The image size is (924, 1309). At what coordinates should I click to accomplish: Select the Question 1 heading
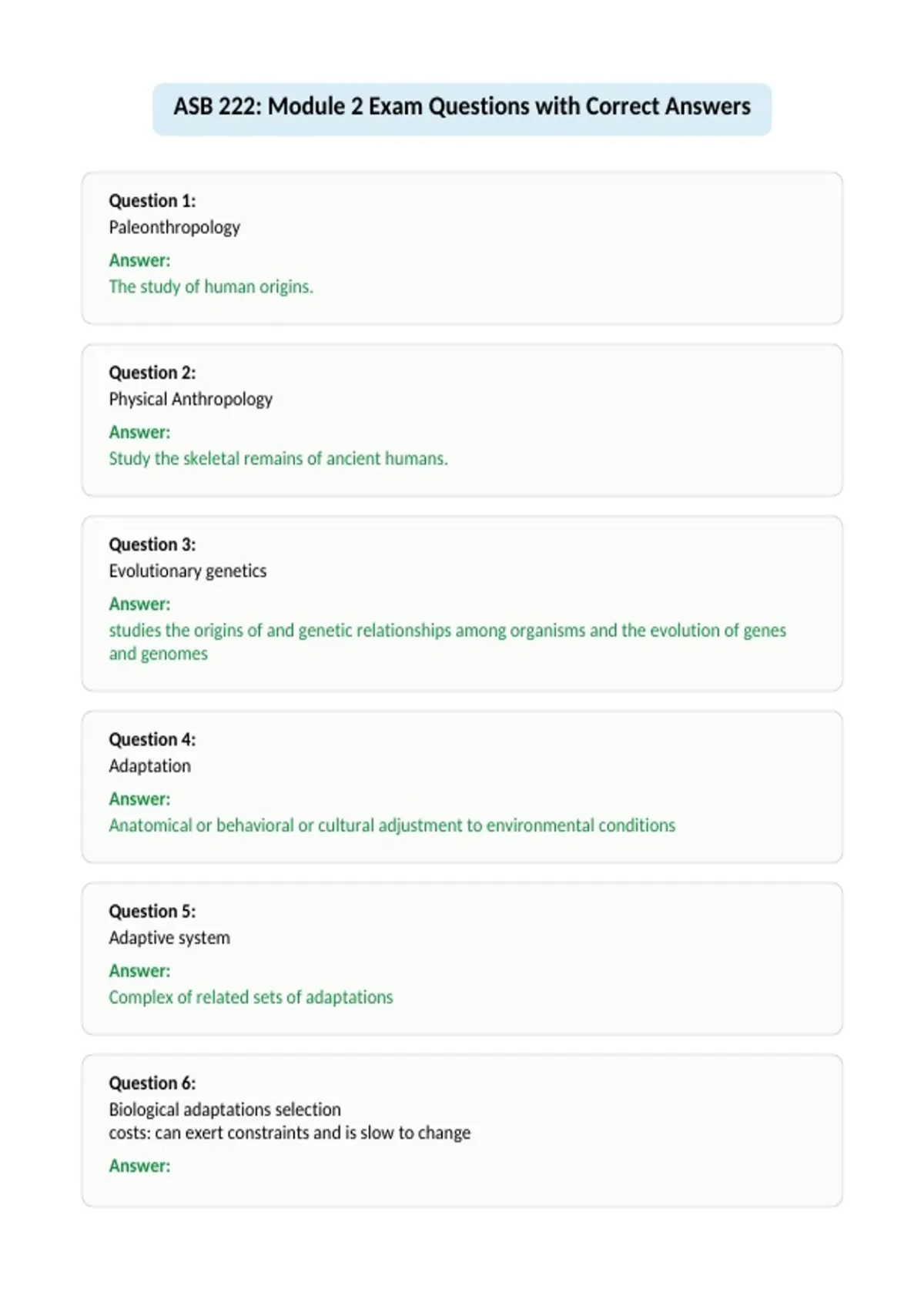pyautogui.click(x=152, y=201)
